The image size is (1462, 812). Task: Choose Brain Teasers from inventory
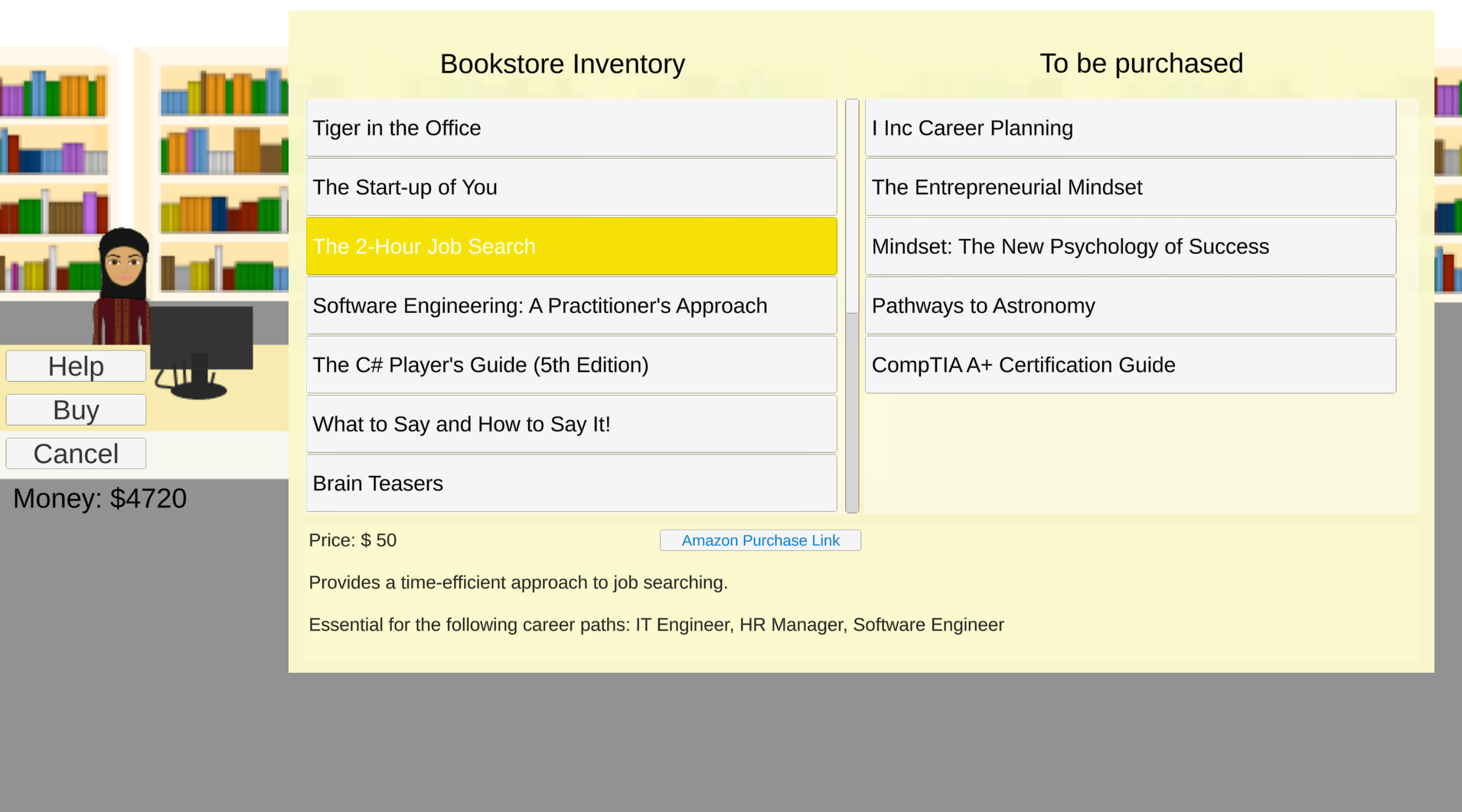[x=571, y=483]
